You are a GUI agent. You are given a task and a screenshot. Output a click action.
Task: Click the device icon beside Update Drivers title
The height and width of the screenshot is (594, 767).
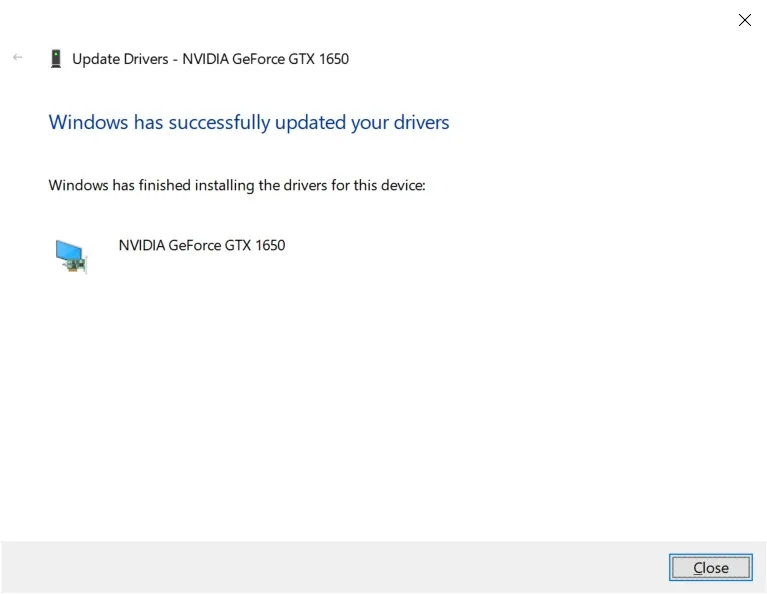click(x=56, y=59)
